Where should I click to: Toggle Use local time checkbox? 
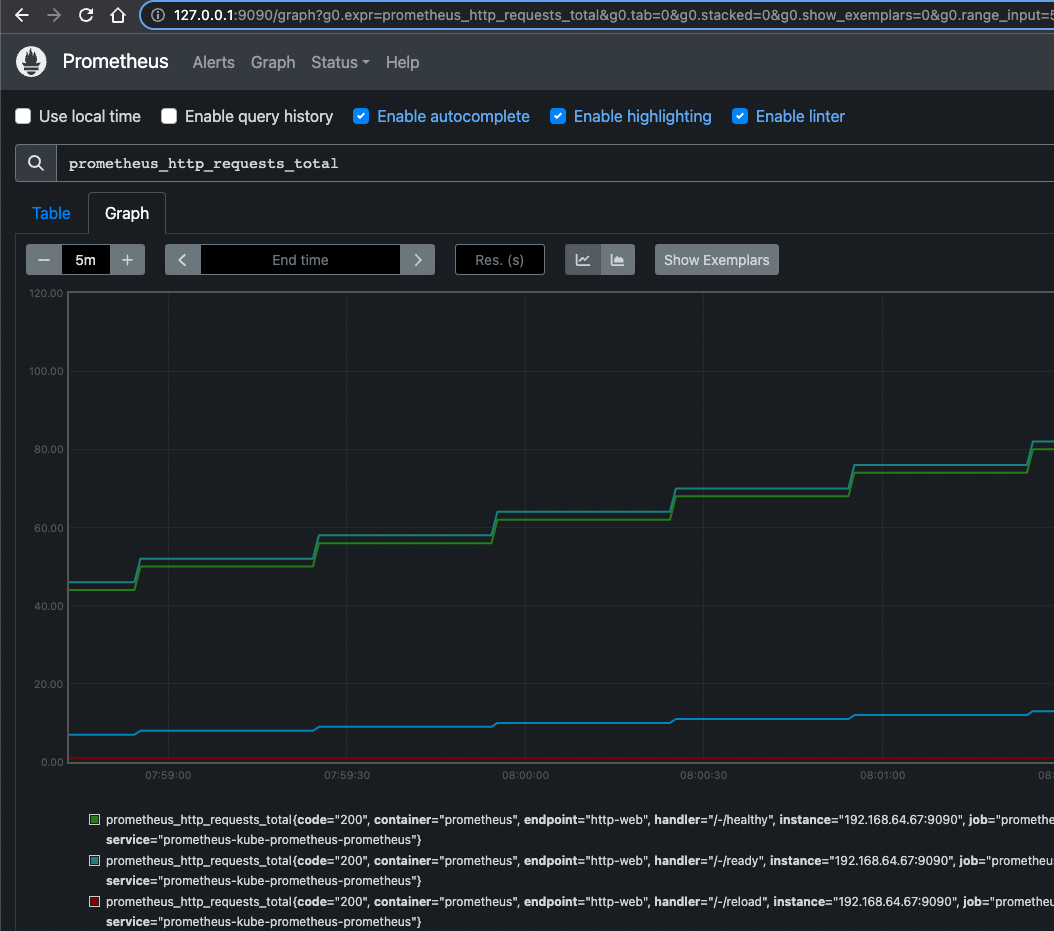pos(24,116)
